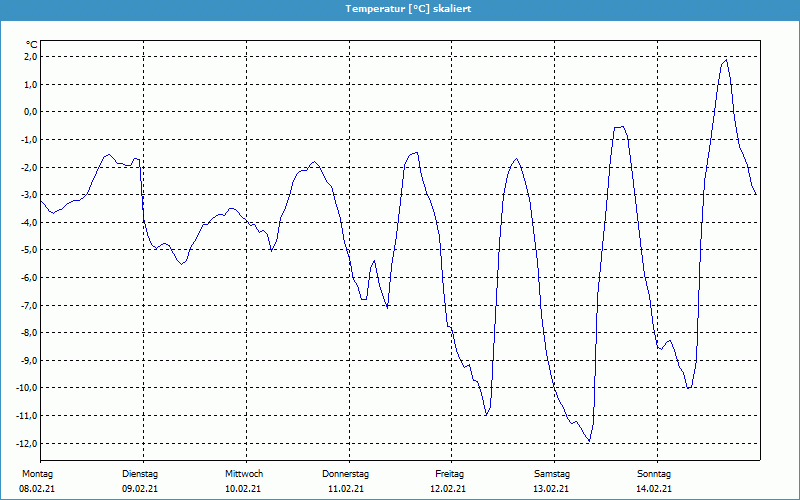Click the date "11.02.21" on the x-axis
800x500 pixels.
346,489
